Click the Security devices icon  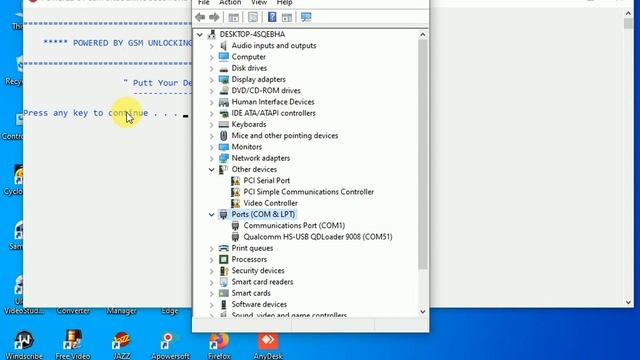pyautogui.click(x=223, y=271)
